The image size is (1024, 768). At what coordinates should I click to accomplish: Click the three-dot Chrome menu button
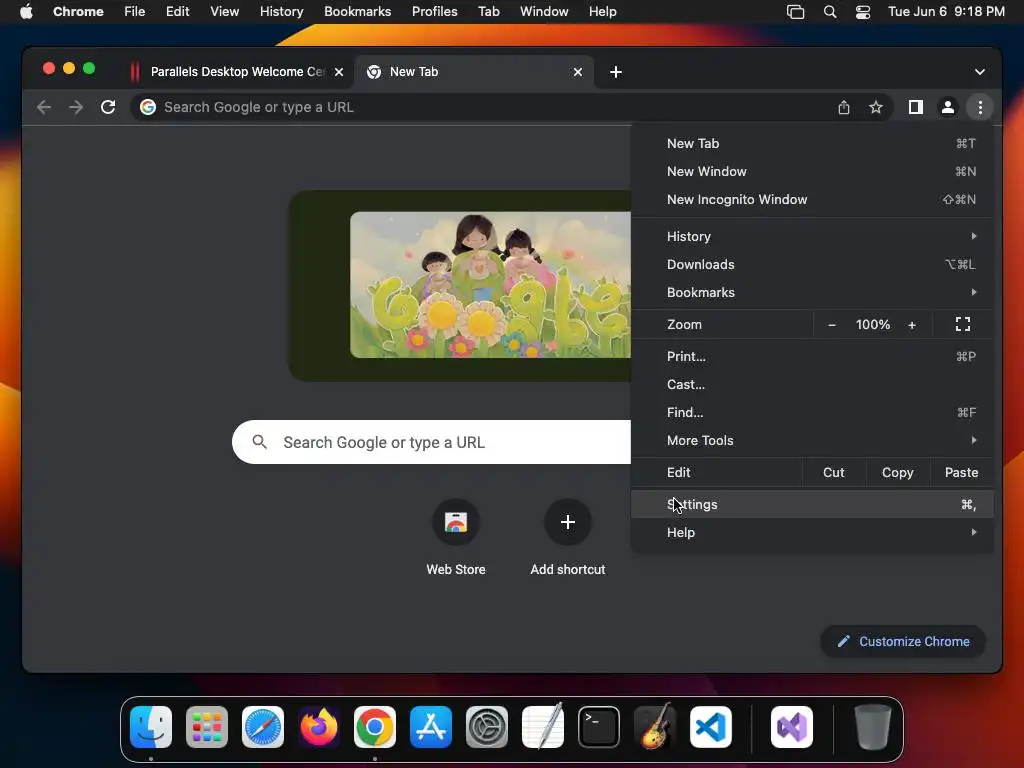(x=980, y=107)
